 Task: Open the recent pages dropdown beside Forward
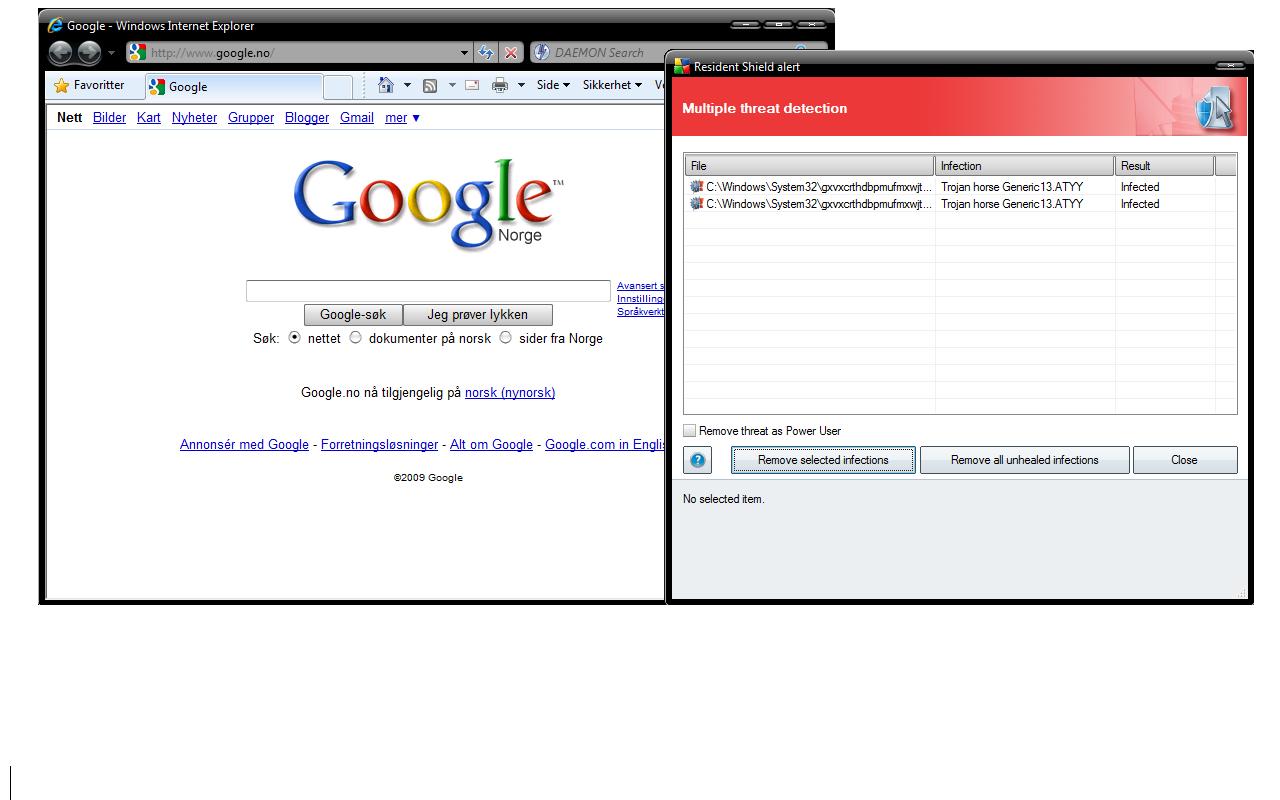[111, 53]
